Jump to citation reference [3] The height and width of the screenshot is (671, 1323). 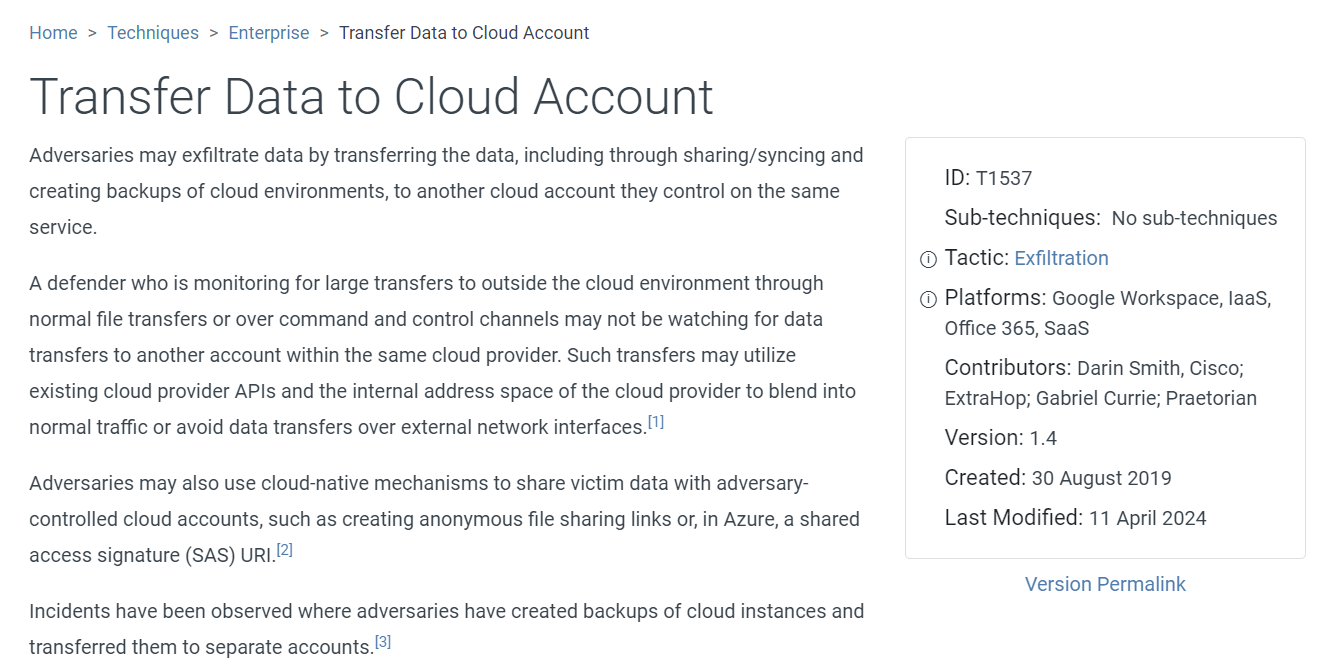coord(383,642)
